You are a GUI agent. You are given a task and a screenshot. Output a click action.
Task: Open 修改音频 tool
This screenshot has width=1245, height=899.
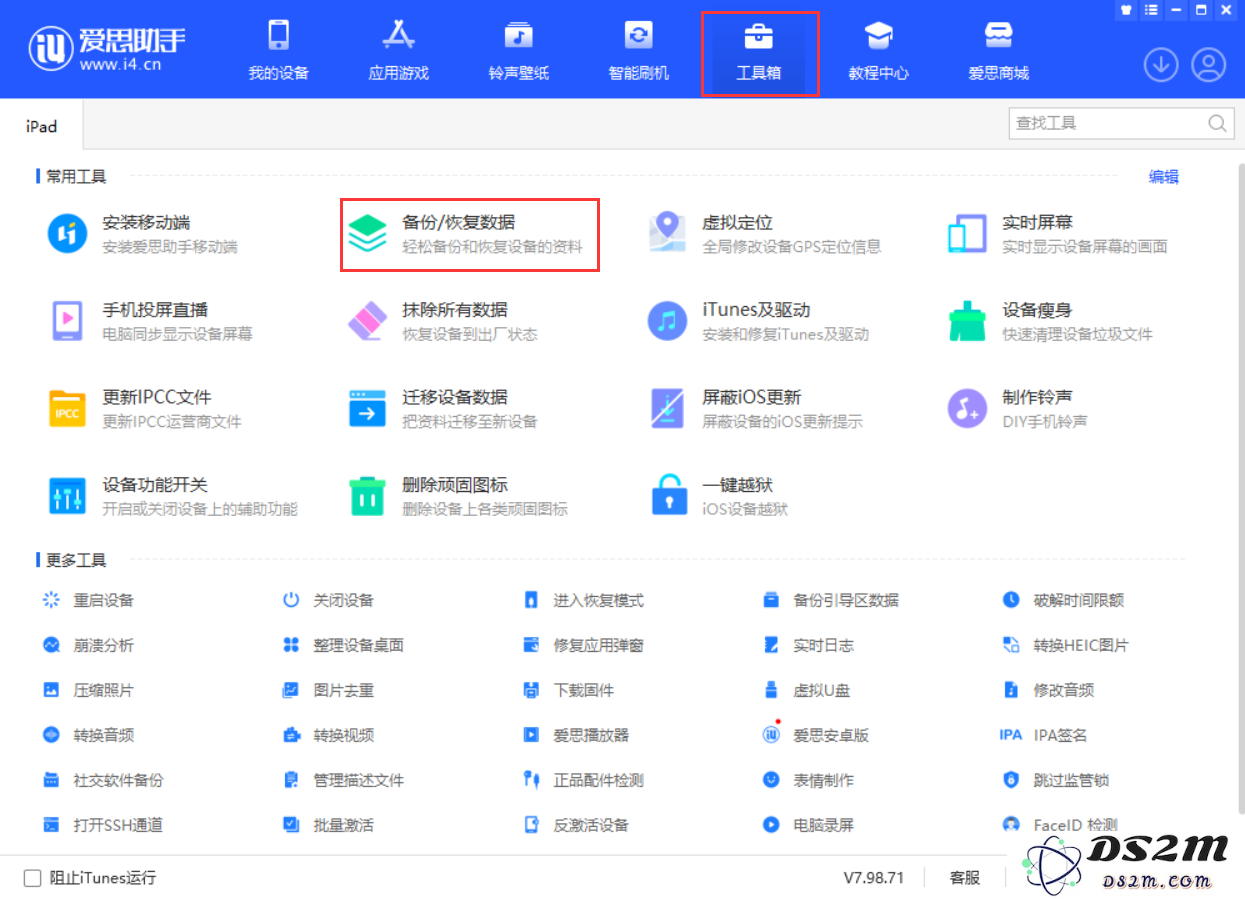point(1048,690)
